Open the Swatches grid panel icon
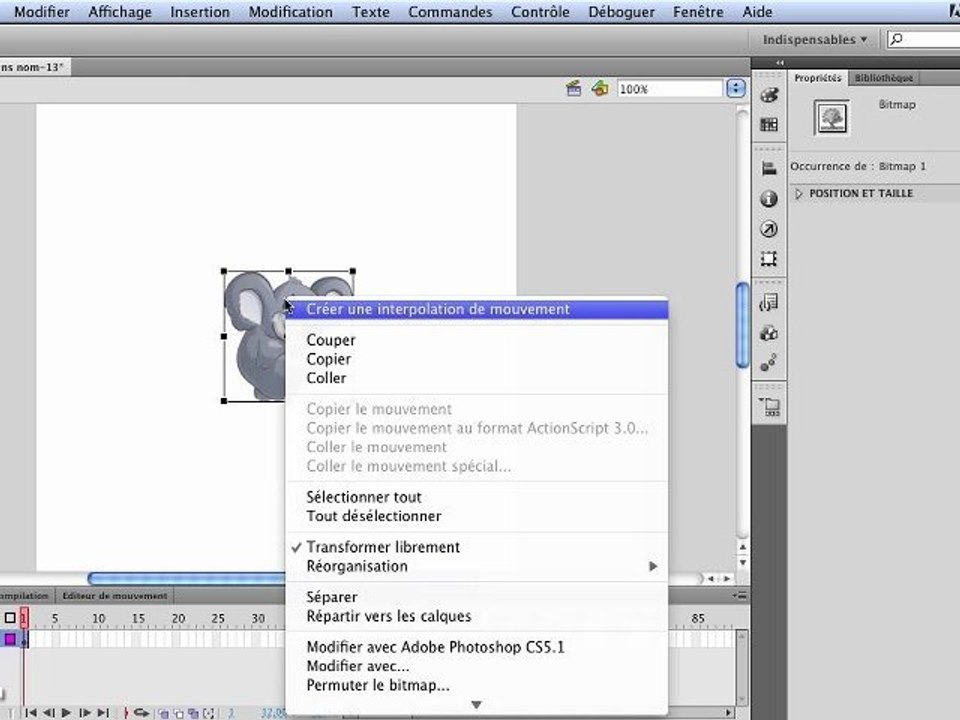960x720 pixels. click(769, 125)
